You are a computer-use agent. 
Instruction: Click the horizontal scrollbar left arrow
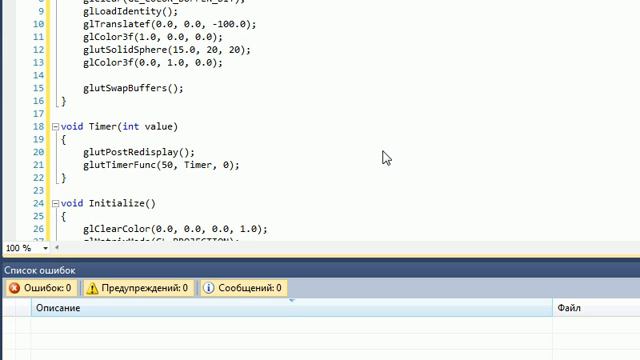57,247
